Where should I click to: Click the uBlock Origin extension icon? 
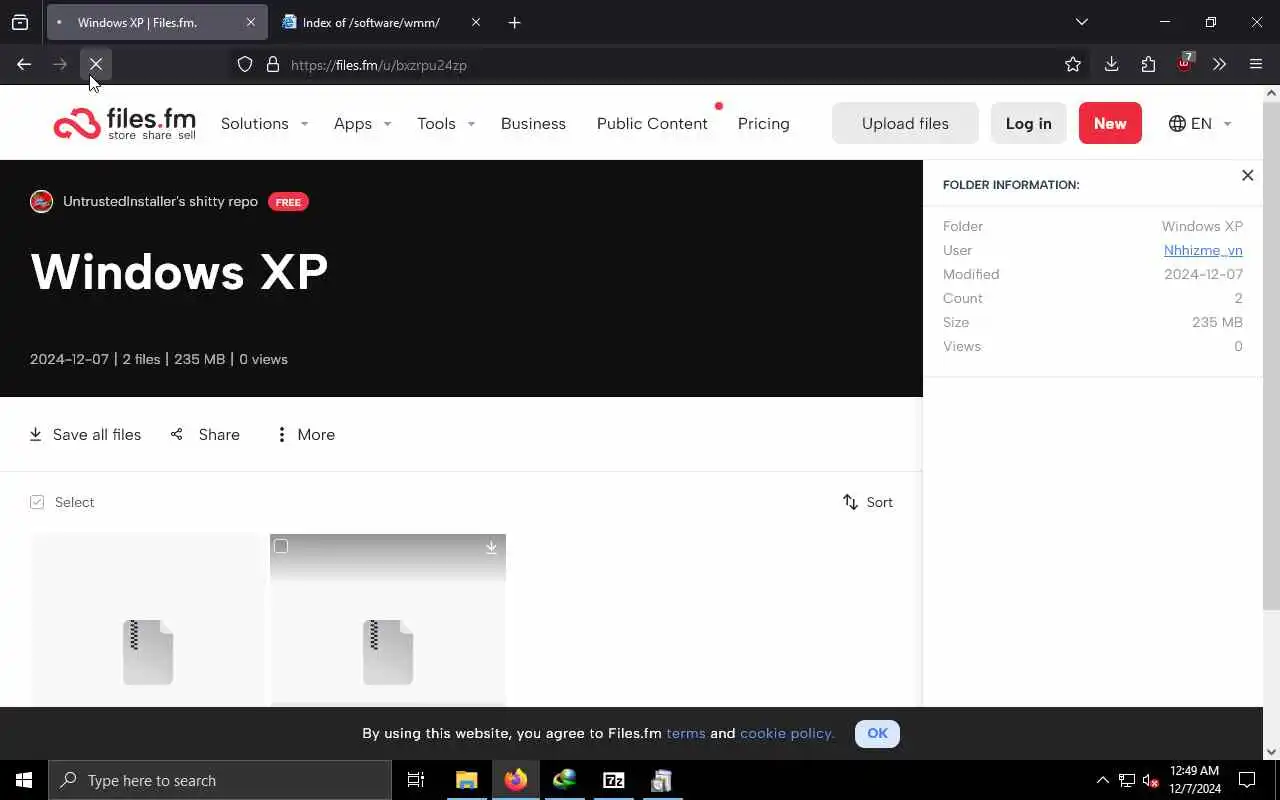pos(1185,63)
